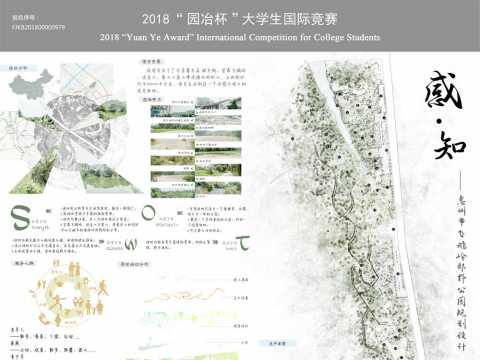Click the large calligraphy character "知"

[450, 145]
